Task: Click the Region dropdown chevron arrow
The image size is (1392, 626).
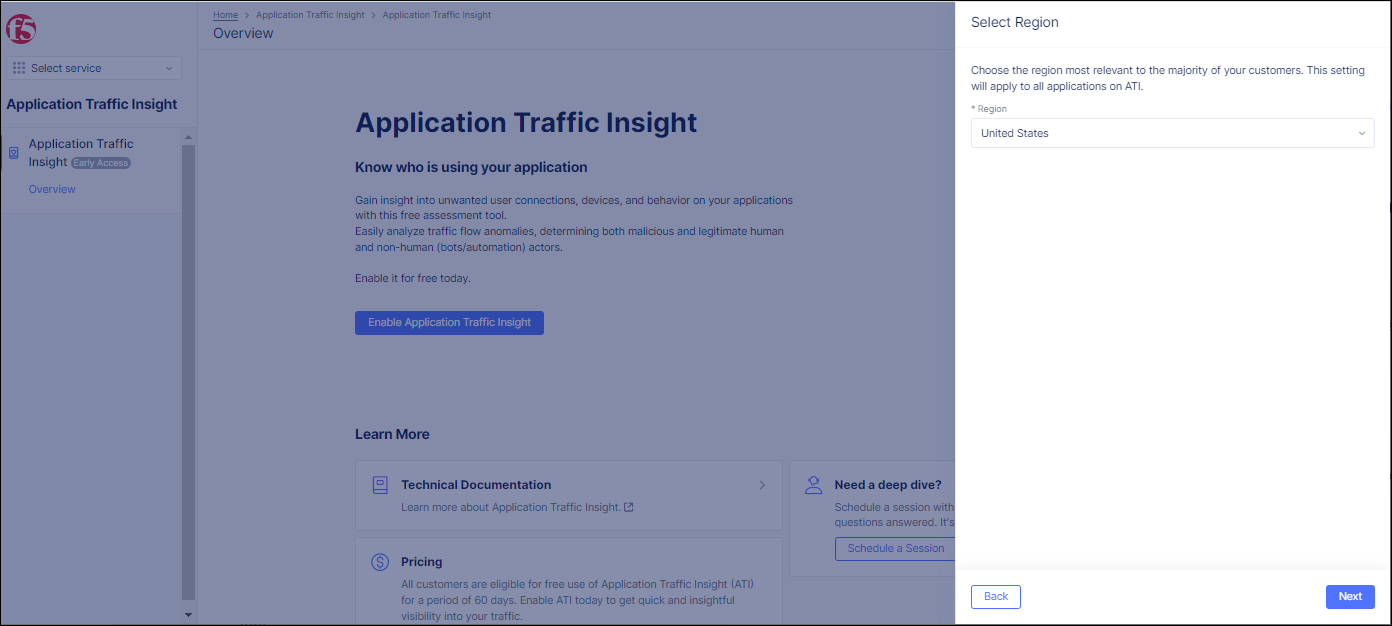Action: point(1361,134)
